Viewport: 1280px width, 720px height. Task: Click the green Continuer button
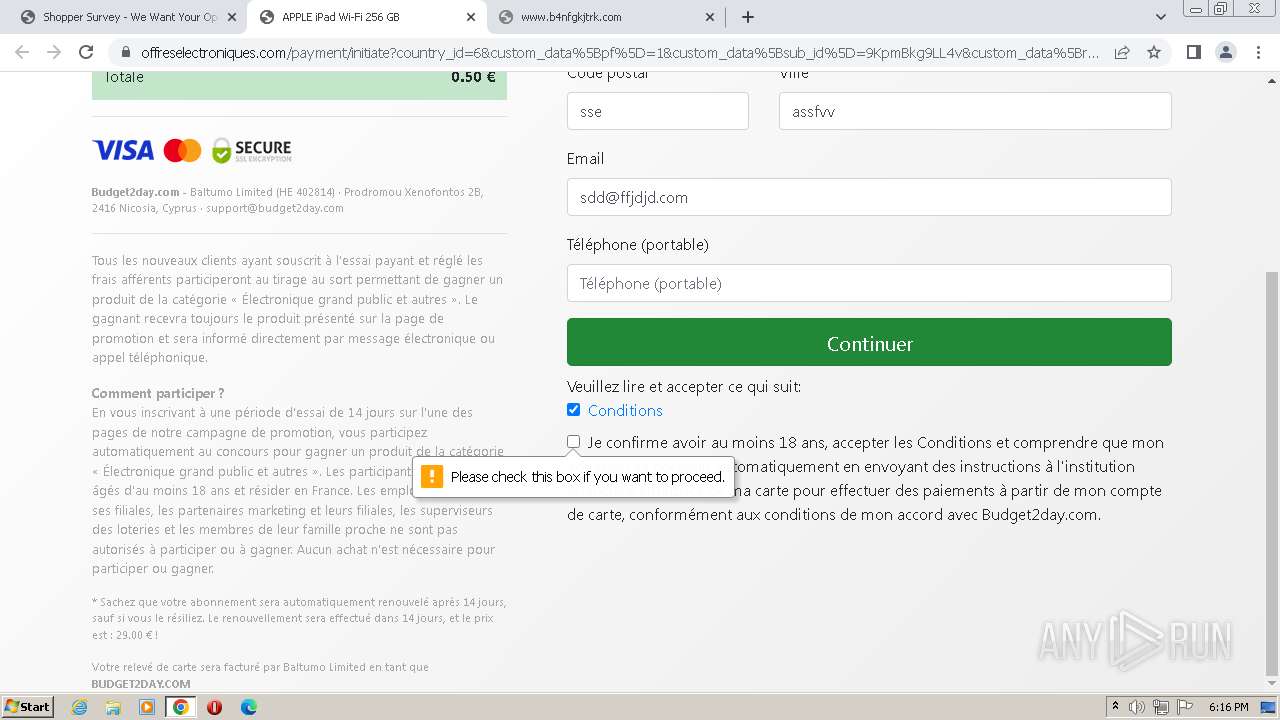869,342
